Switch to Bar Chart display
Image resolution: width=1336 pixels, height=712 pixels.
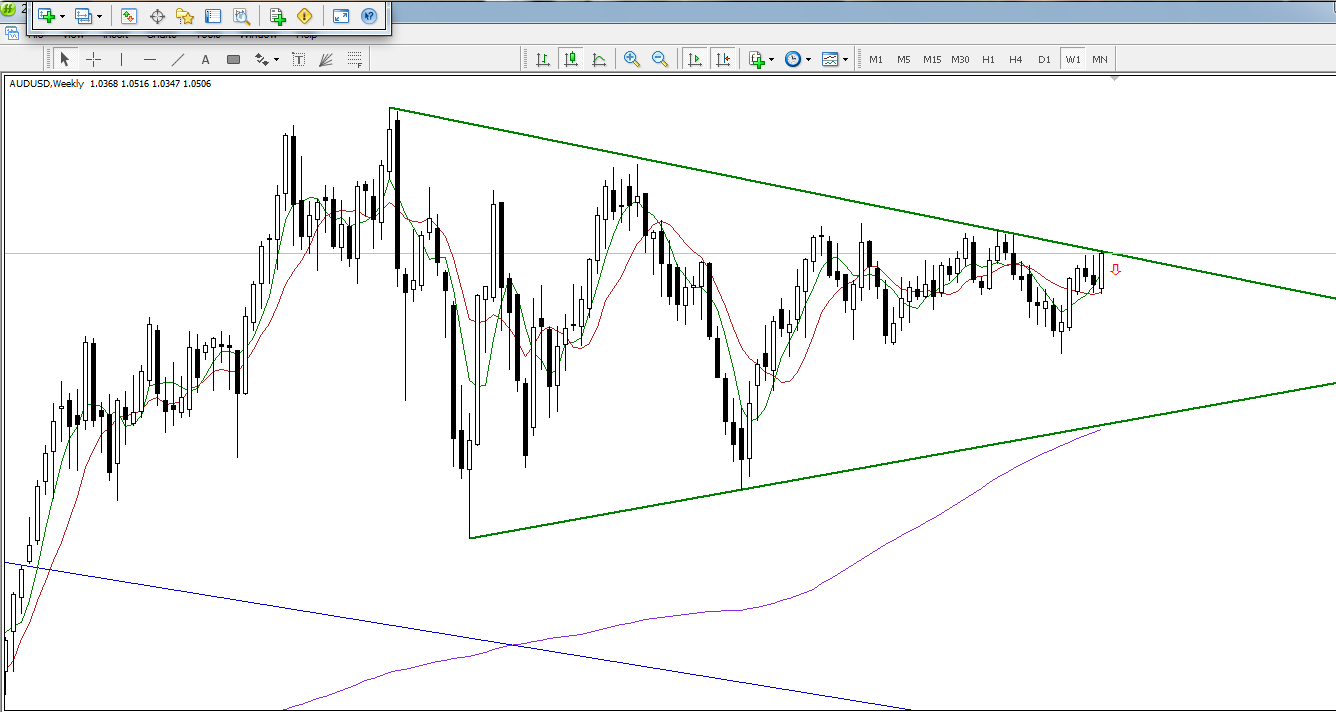pyautogui.click(x=543, y=60)
